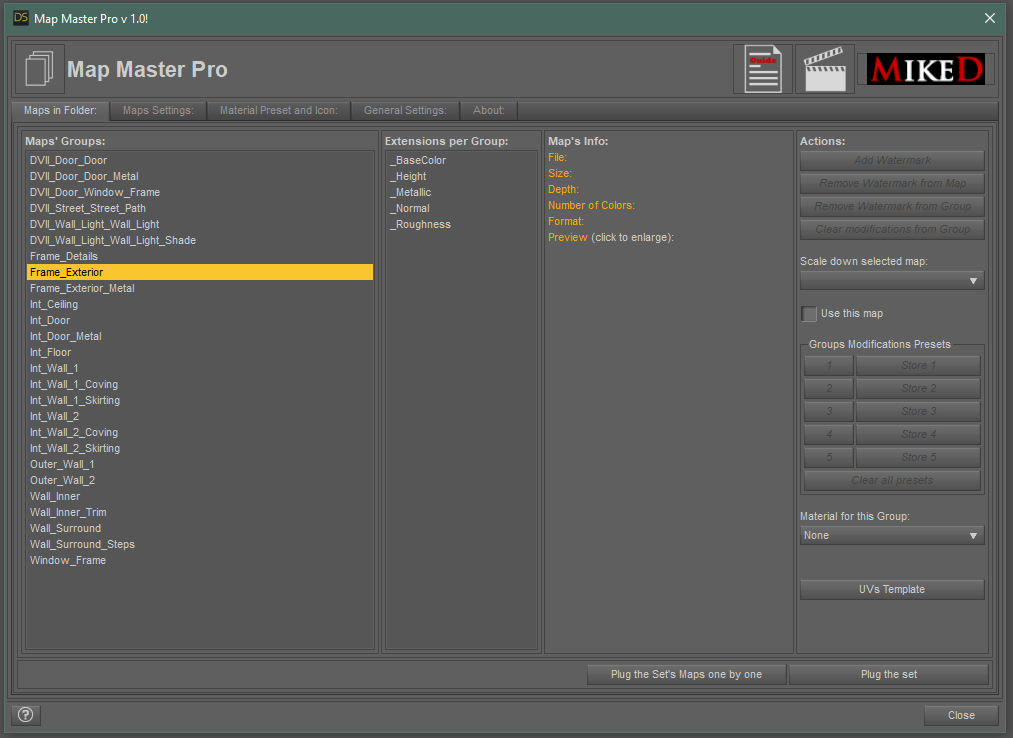Open the Scale down selected map dropdown
The height and width of the screenshot is (738, 1013).
[892, 280]
